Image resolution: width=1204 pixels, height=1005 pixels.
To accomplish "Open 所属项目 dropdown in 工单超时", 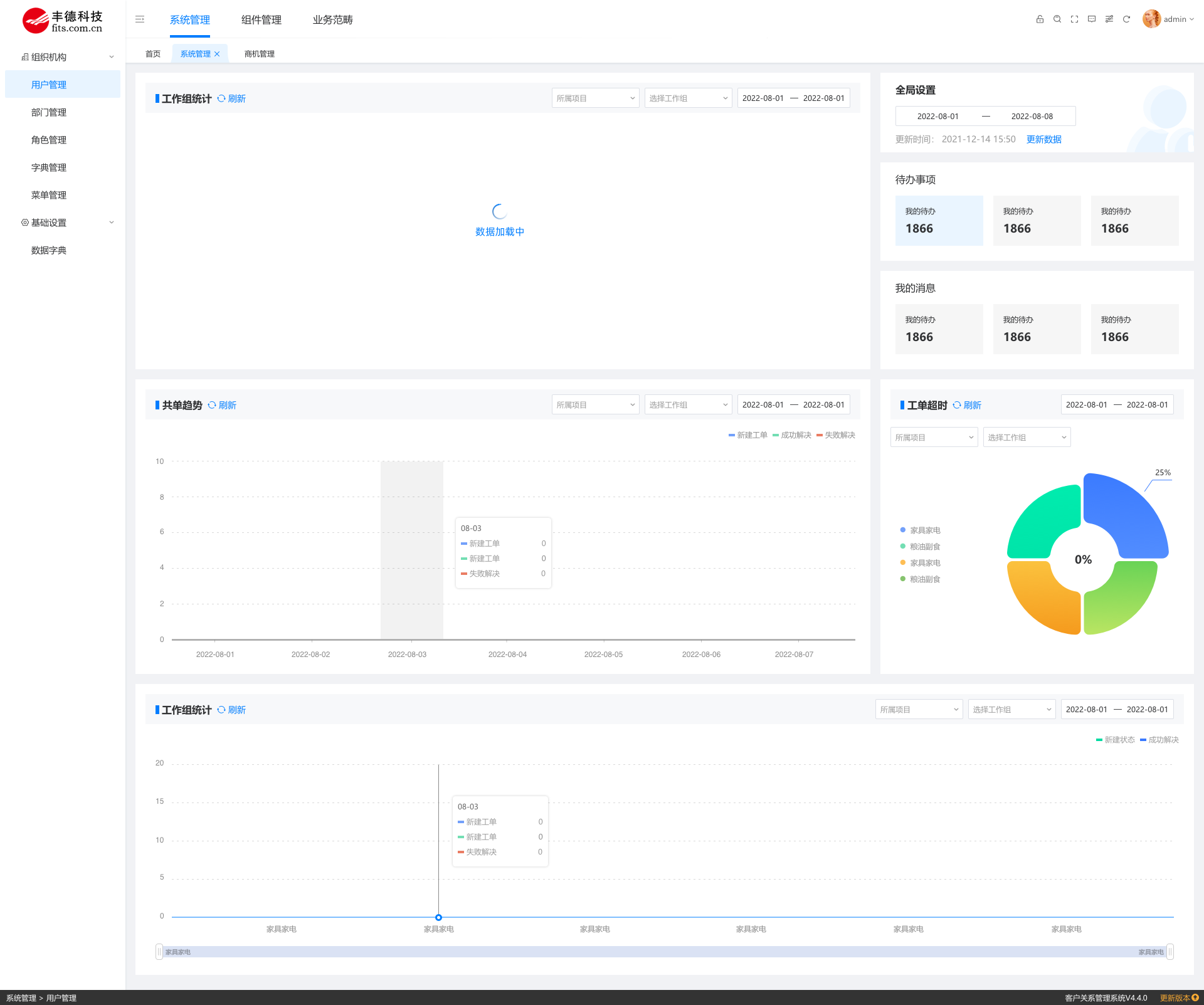I will coord(934,438).
